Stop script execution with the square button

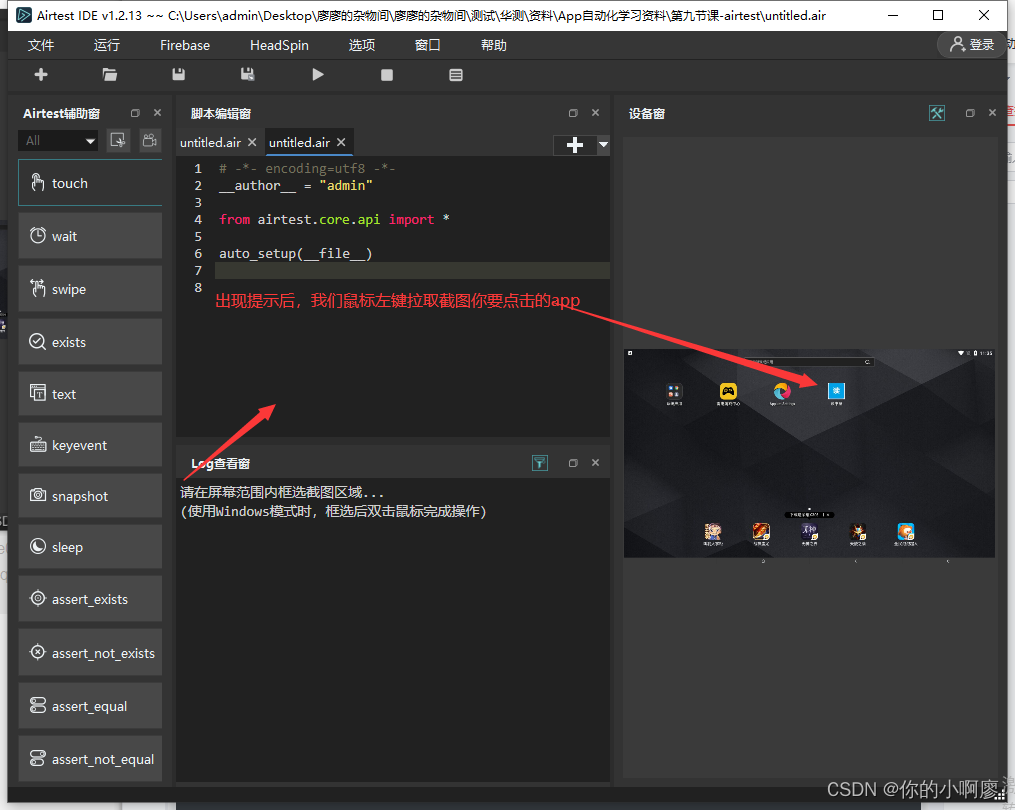386,75
